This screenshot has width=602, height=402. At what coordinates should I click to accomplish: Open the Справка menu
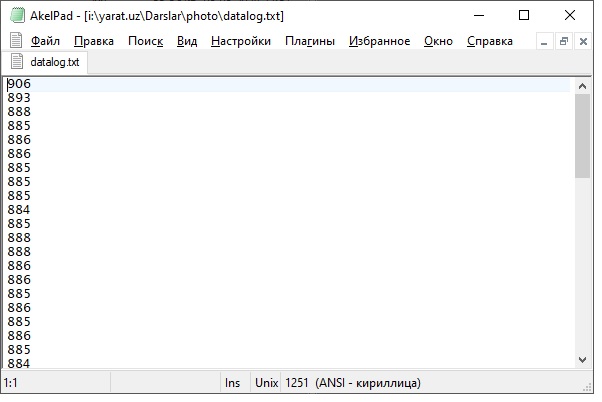490,41
